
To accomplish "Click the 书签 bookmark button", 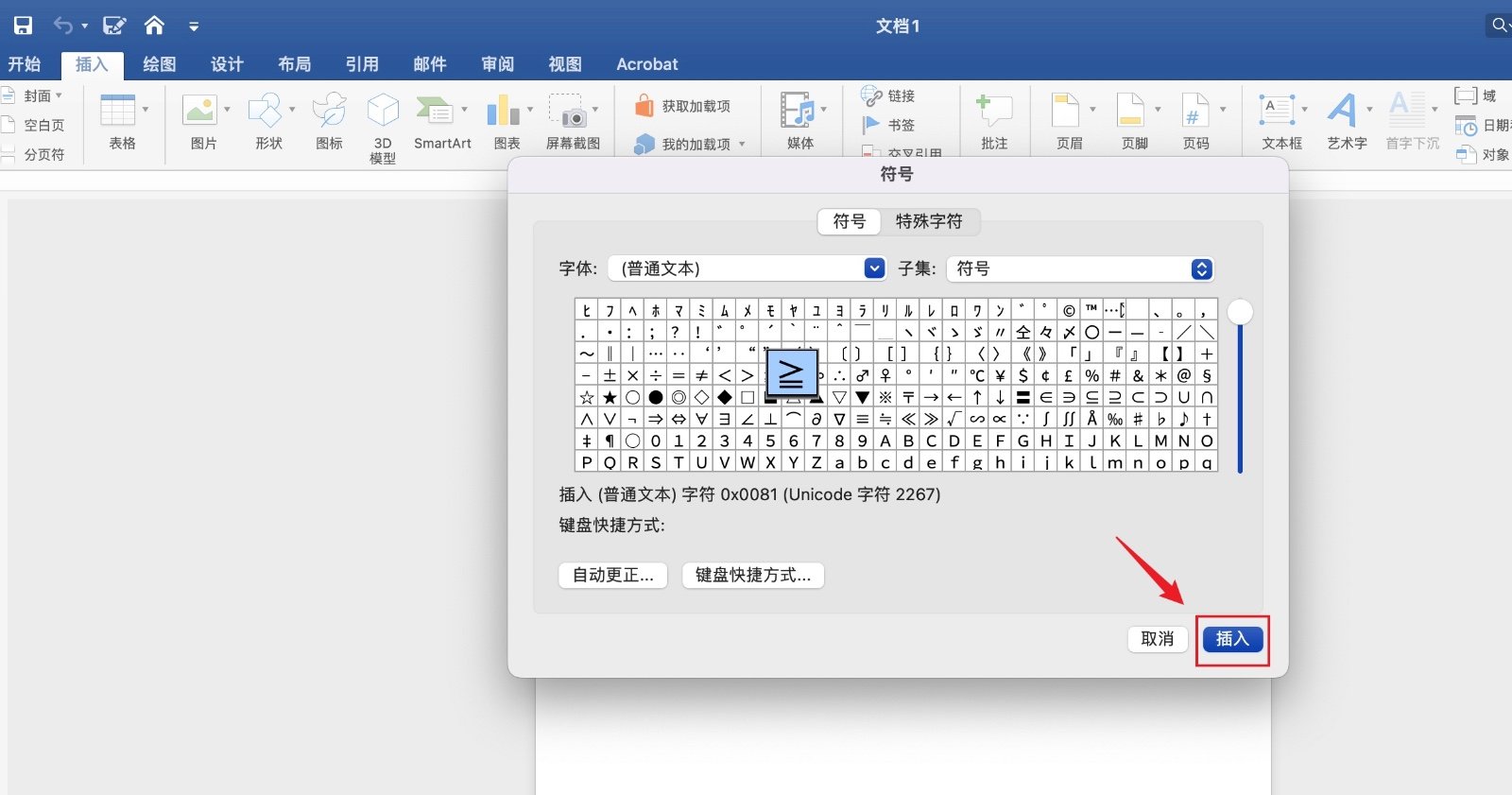I will (x=888, y=125).
